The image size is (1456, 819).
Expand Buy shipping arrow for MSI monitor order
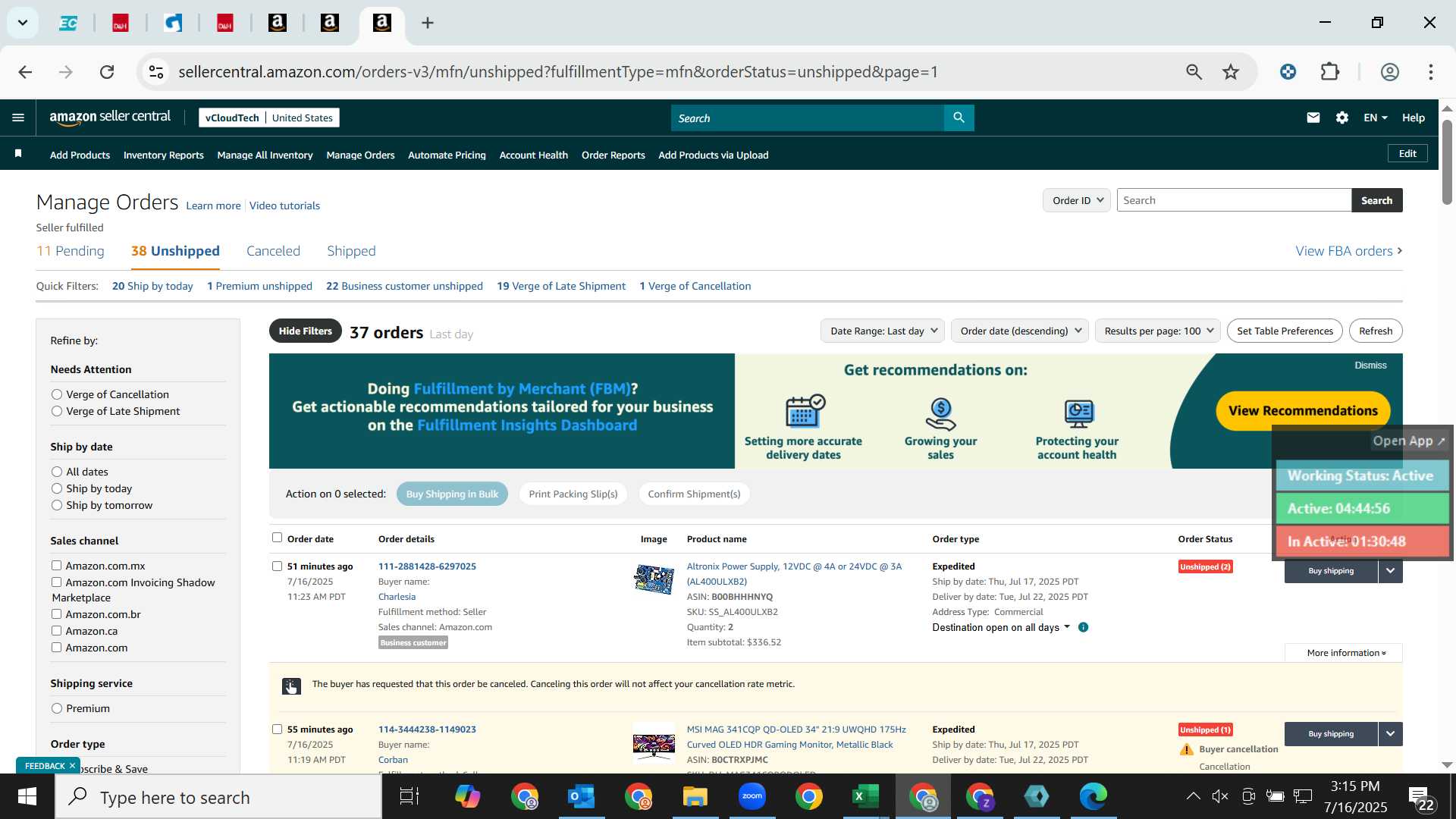tap(1390, 733)
